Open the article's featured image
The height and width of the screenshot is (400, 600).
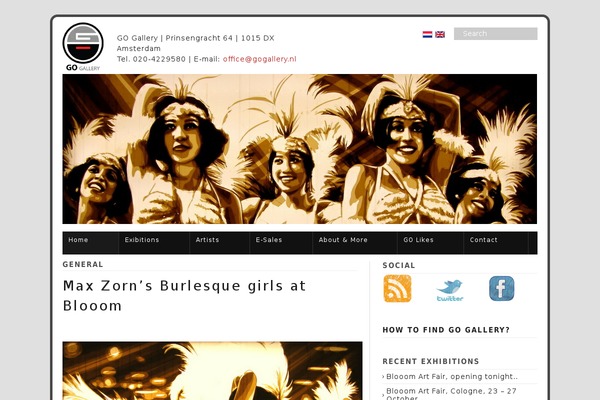point(212,371)
